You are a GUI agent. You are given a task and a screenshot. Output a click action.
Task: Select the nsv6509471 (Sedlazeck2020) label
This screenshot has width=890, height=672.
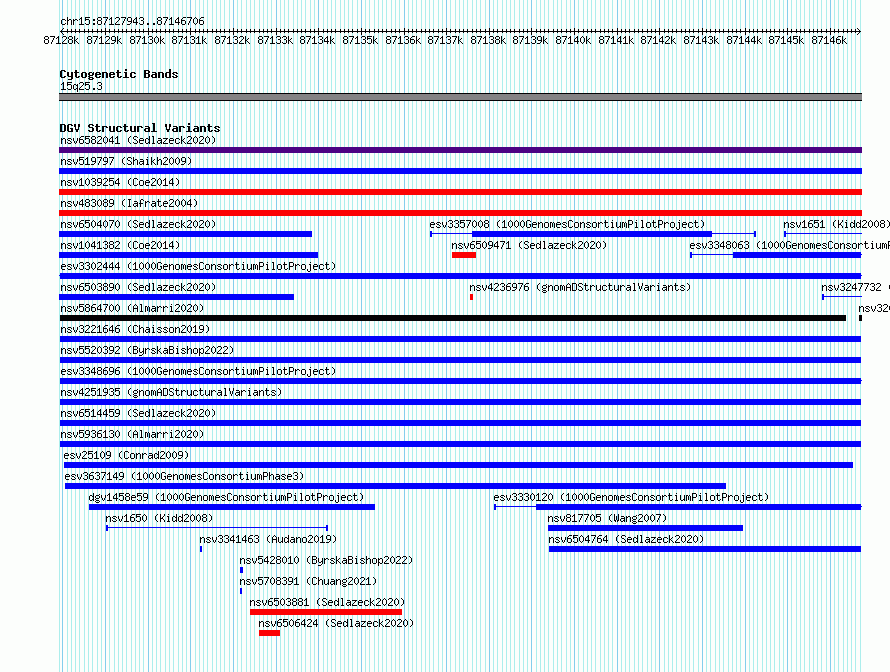click(529, 245)
